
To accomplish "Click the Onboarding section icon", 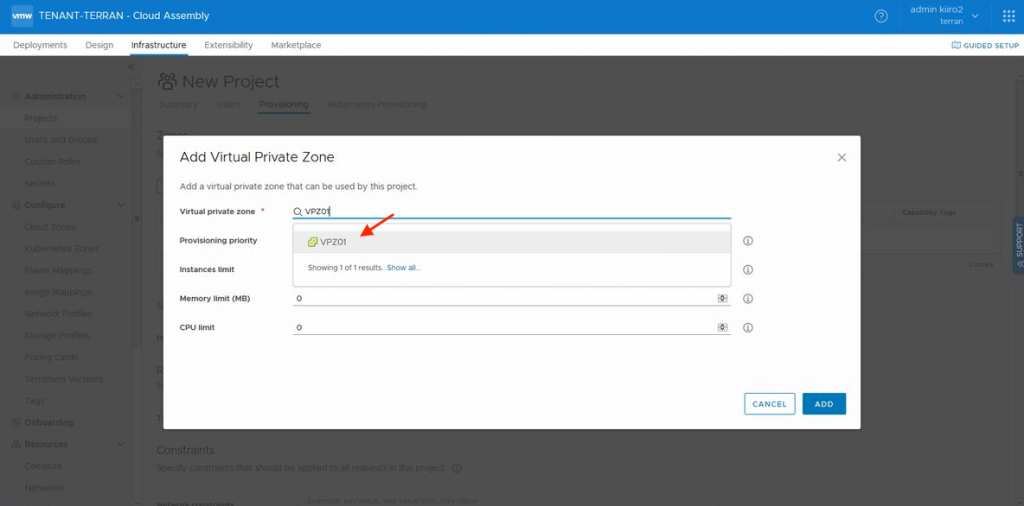I will click(16, 422).
